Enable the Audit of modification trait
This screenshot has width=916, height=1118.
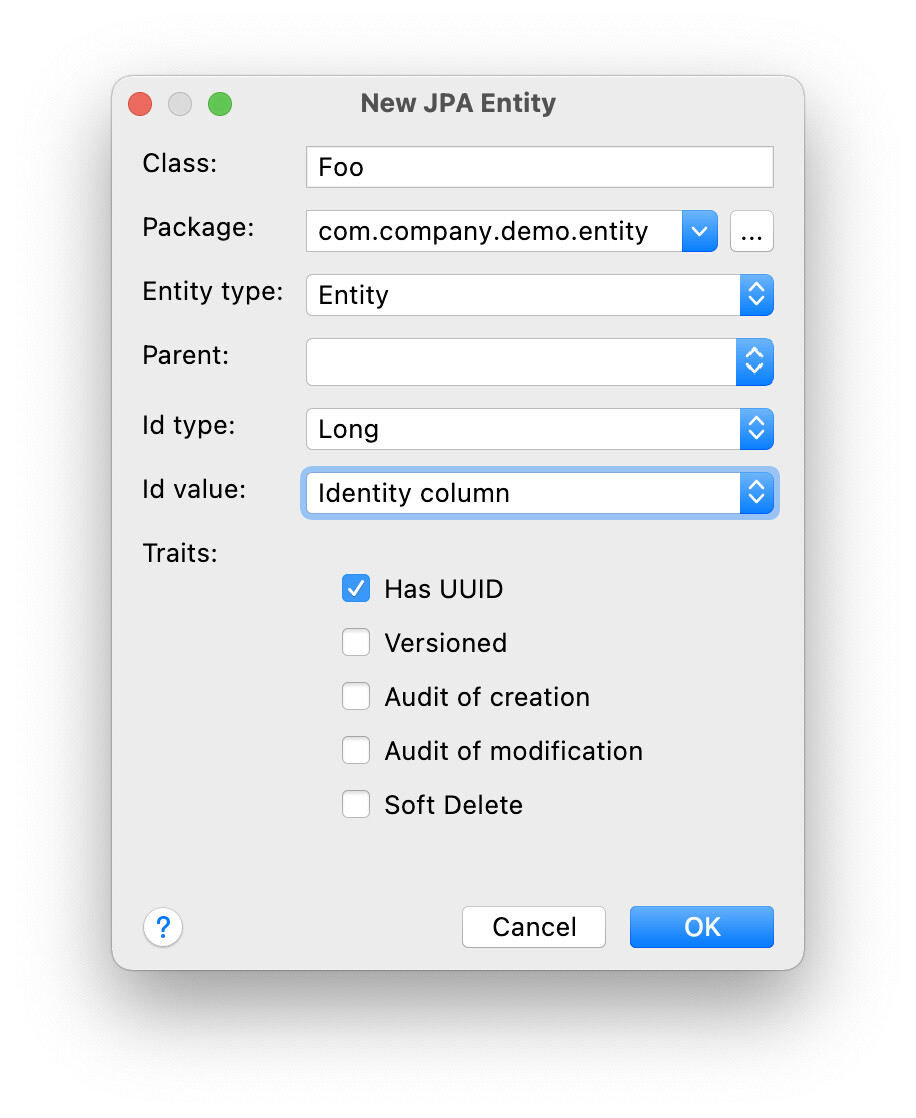click(x=356, y=750)
